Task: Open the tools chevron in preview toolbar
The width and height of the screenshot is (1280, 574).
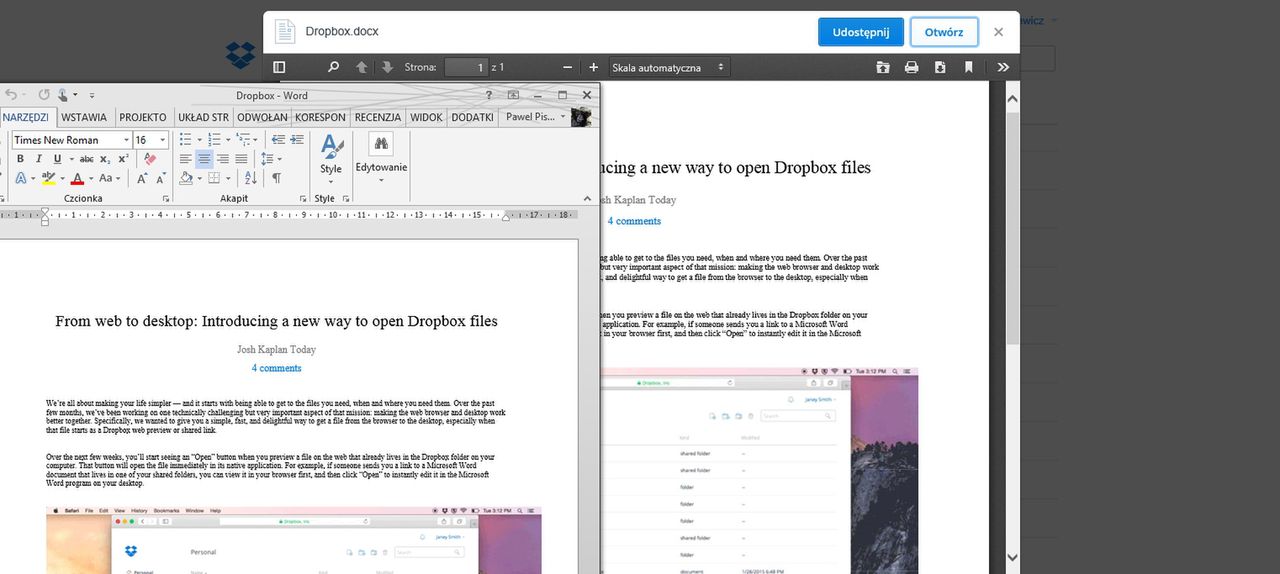Action: pyautogui.click(x=1003, y=67)
